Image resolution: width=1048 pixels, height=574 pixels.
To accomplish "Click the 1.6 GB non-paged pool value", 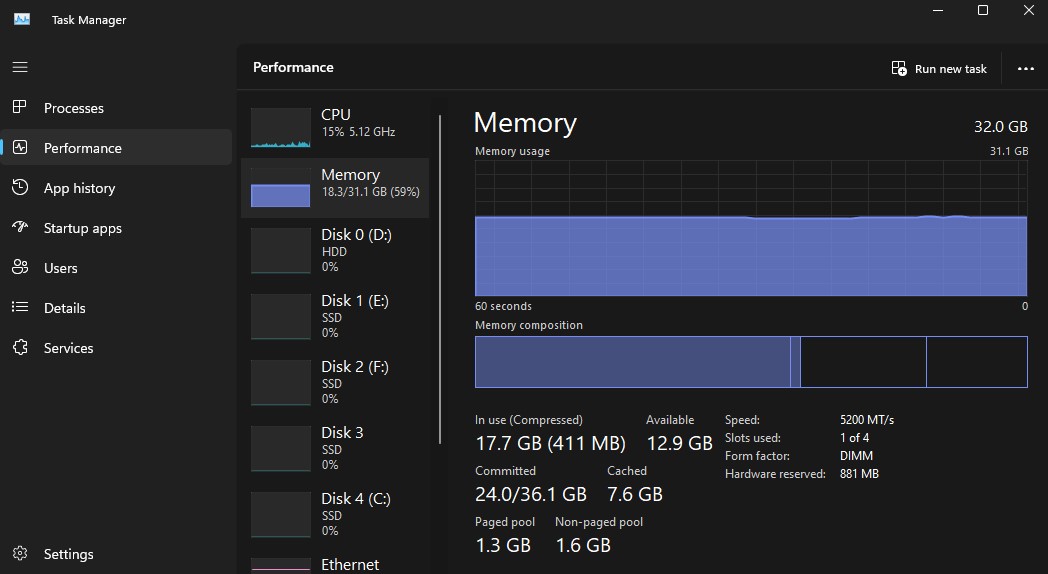I will pyautogui.click(x=583, y=545).
